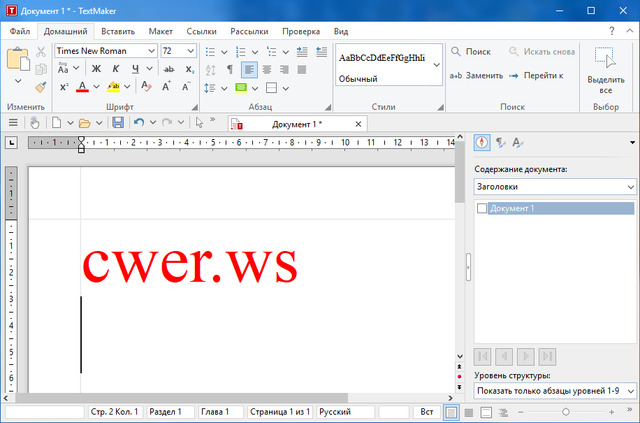
Task: Click the Заменить button
Action: tap(474, 75)
